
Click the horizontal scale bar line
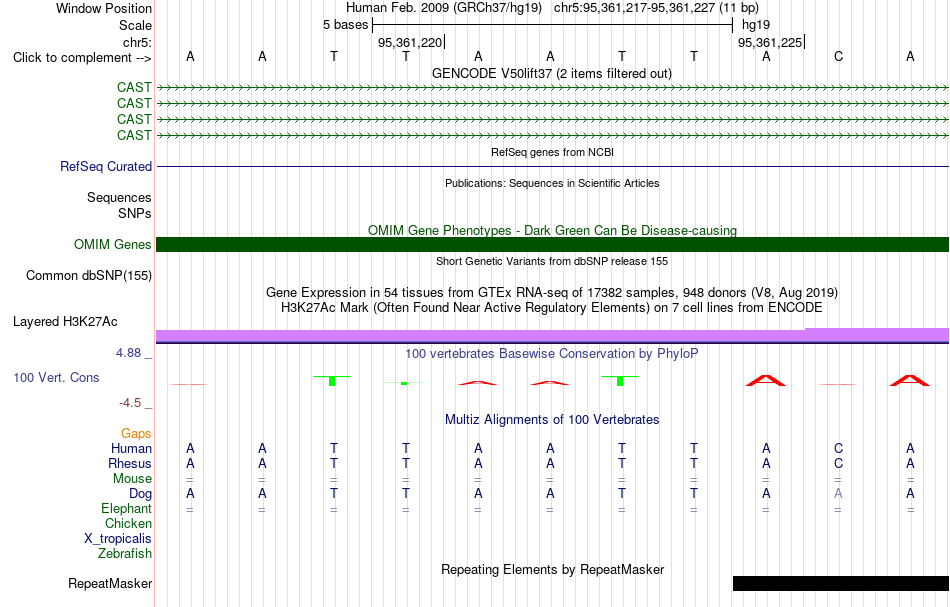coord(553,25)
